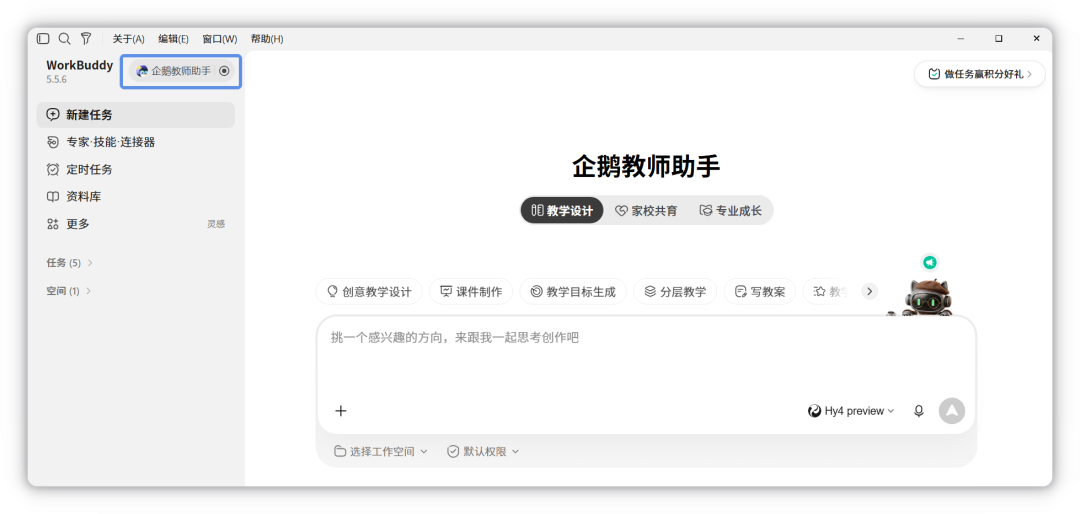
Task: Open 定时任务 in the sidebar
Action: coord(136,169)
